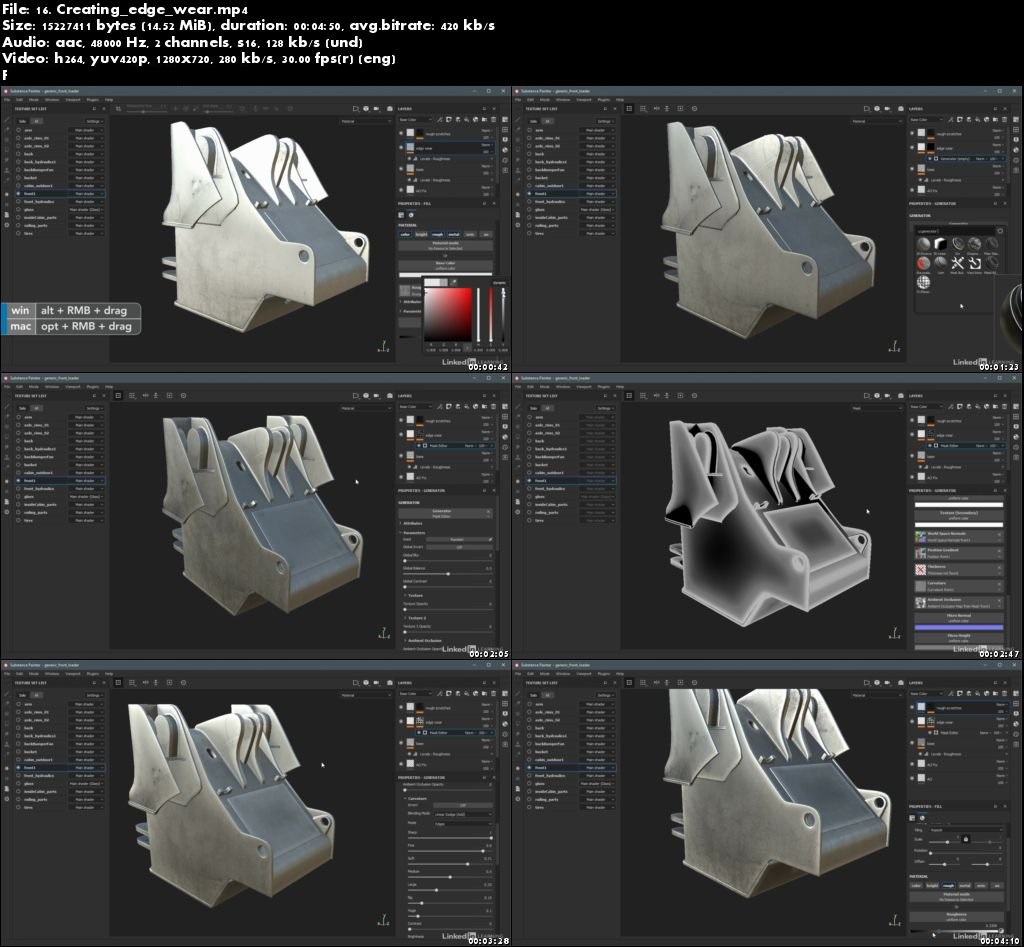Viewport: 1024px width, 947px height.
Task: Click the Generator Mask Editor button, 00:02:05 frame
Action: [445, 513]
